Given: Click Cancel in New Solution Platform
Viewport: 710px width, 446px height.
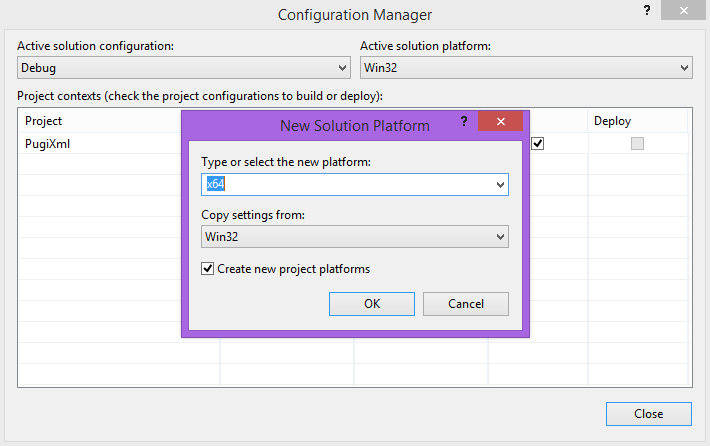Looking at the screenshot, I should (x=465, y=304).
